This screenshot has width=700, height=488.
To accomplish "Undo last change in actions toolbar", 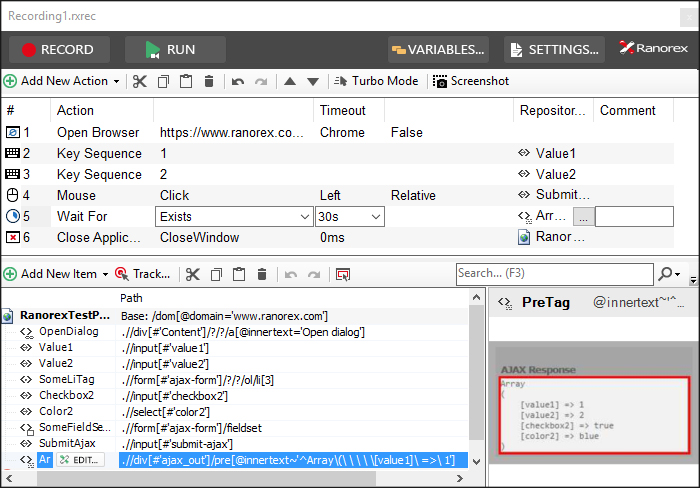I will tap(238, 81).
